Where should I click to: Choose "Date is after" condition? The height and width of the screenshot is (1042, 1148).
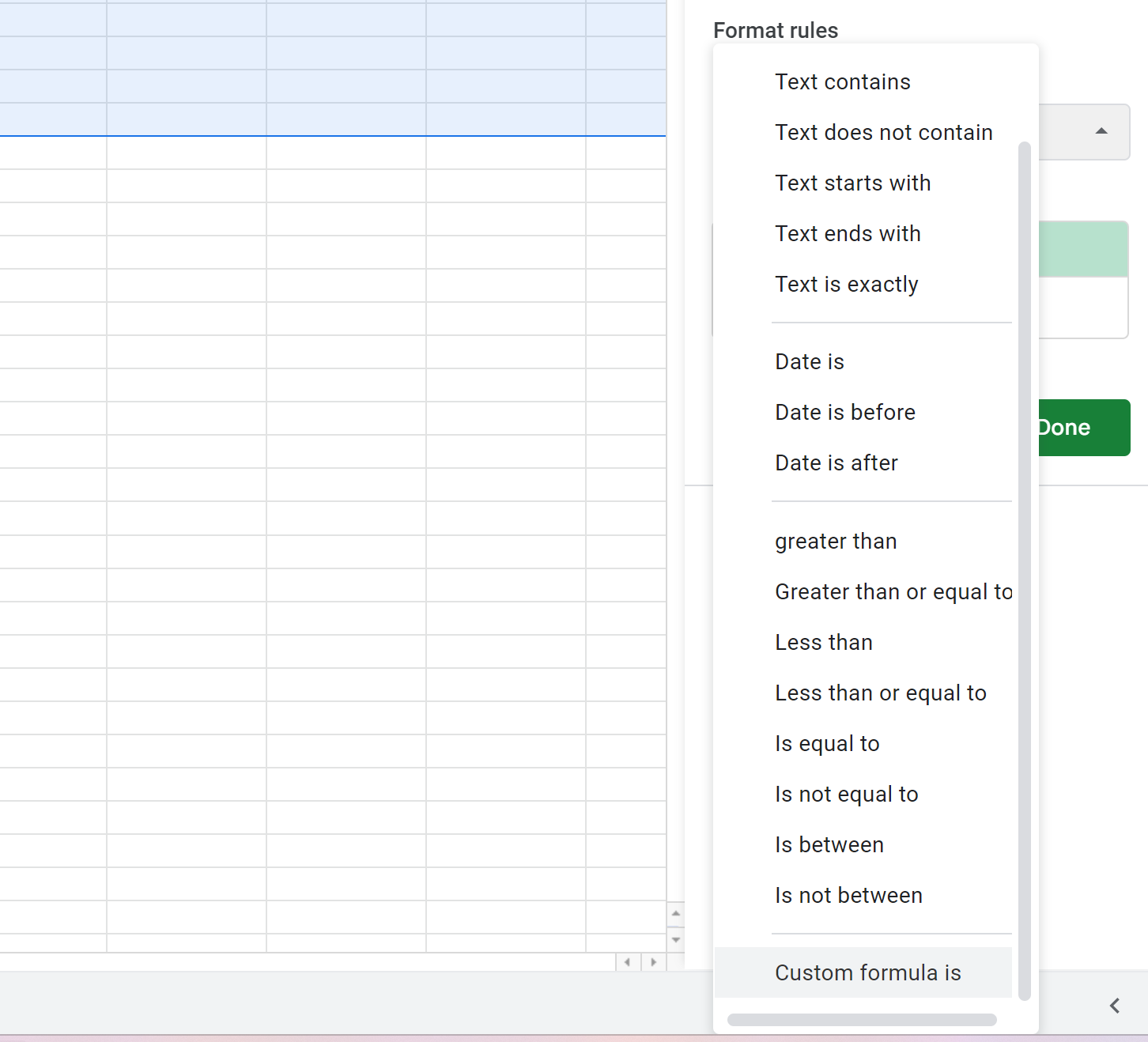(x=836, y=462)
